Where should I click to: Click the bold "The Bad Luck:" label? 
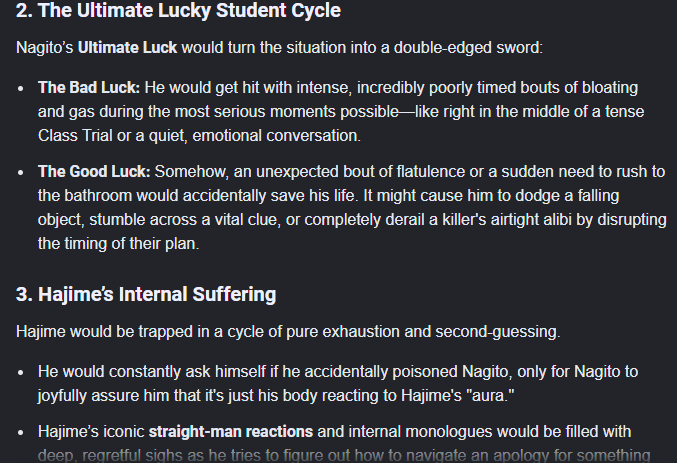89,88
